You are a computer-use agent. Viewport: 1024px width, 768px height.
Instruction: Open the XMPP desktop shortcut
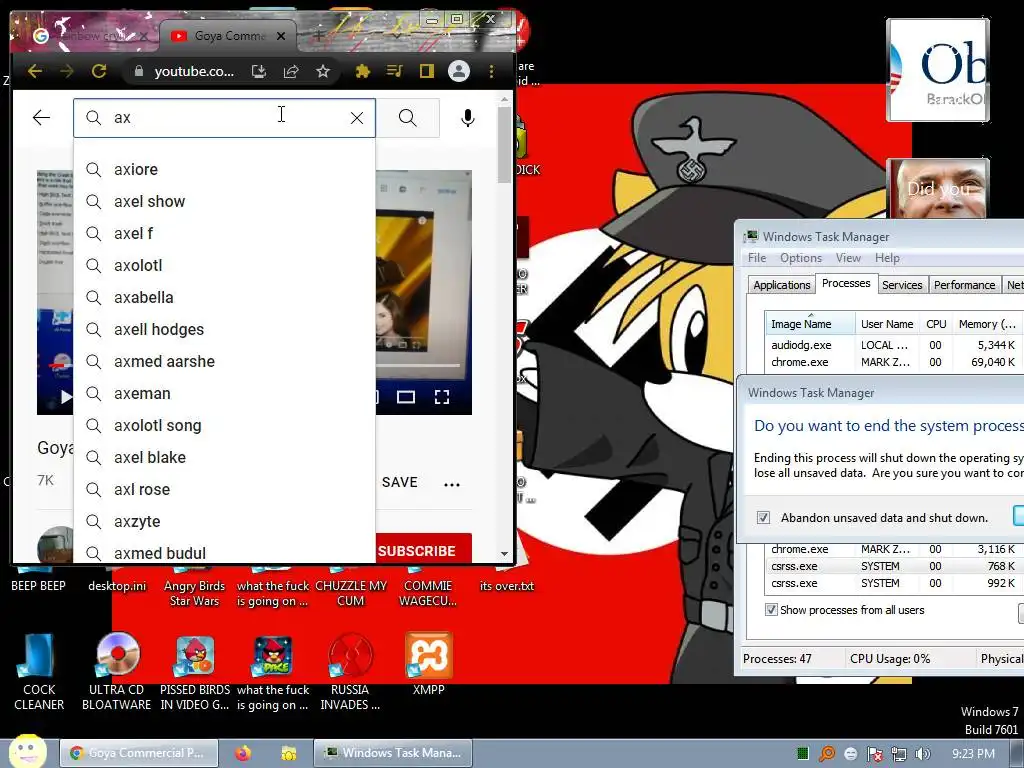[x=428, y=665]
